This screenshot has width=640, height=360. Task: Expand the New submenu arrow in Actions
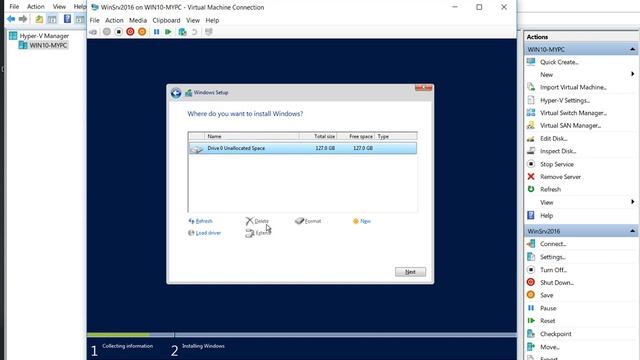pyautogui.click(x=632, y=74)
